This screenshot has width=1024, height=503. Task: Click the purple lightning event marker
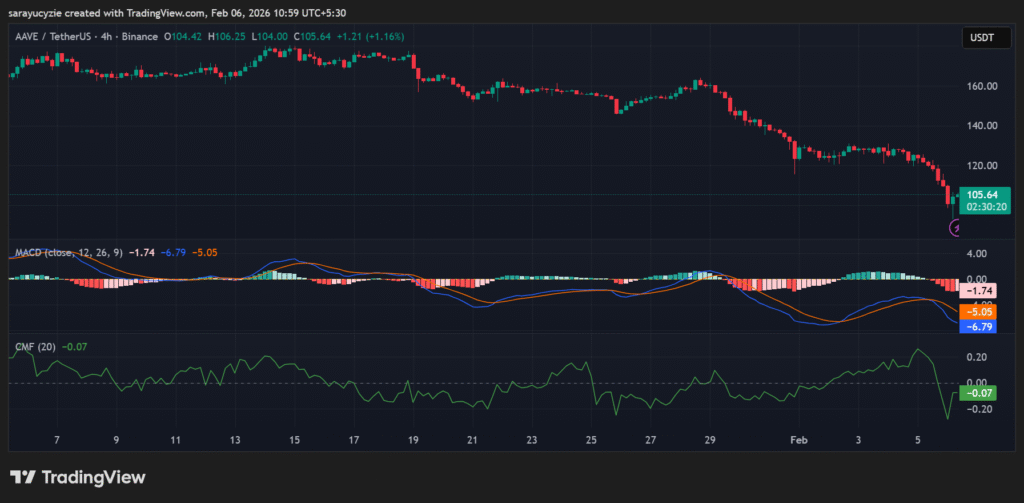click(x=955, y=228)
